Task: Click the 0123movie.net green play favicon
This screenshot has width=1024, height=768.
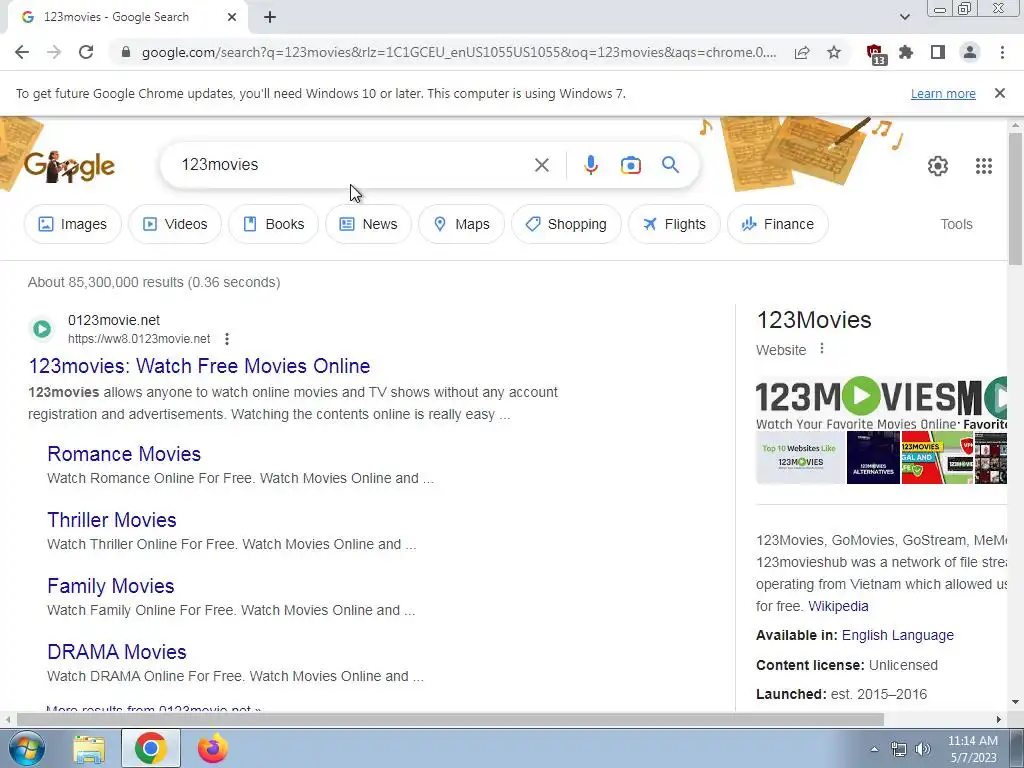Action: click(42, 328)
